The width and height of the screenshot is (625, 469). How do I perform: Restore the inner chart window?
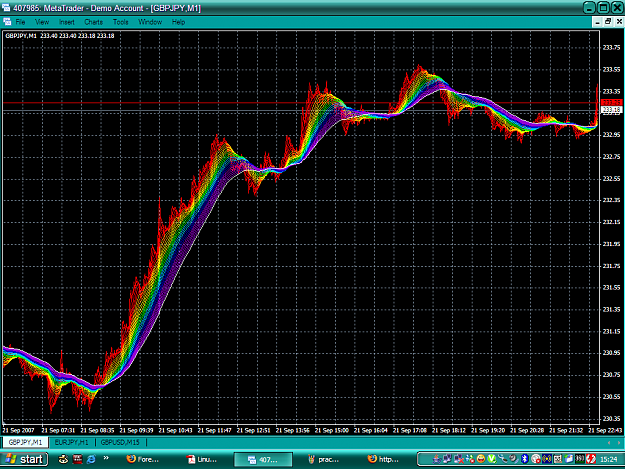click(608, 22)
